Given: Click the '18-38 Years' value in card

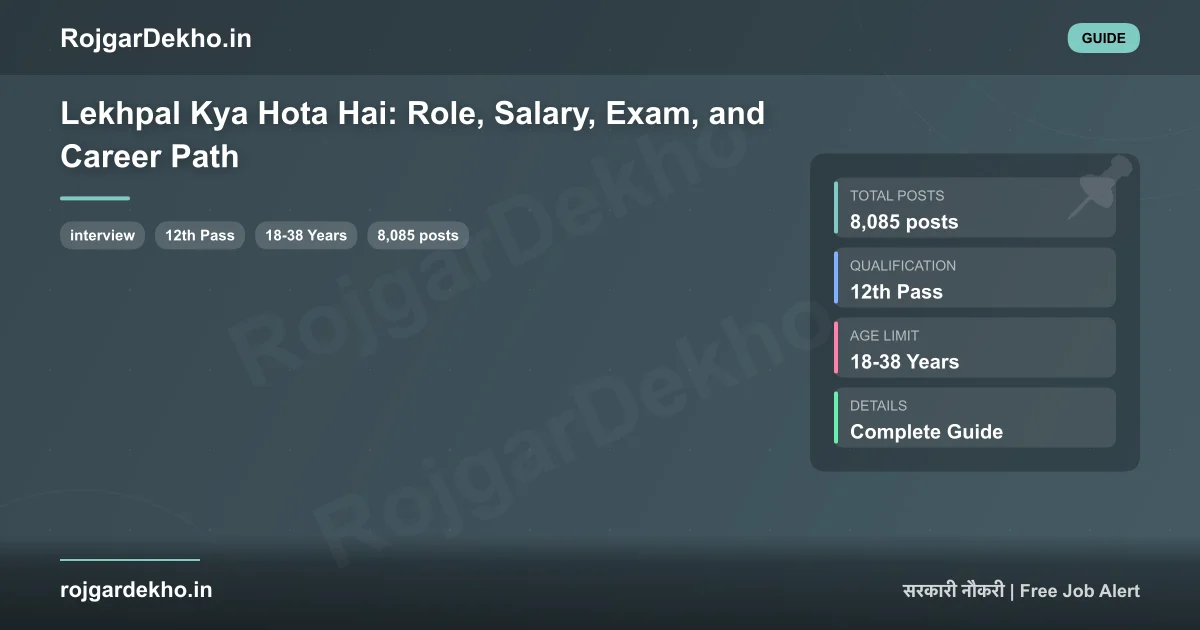Looking at the screenshot, I should tap(904, 362).
